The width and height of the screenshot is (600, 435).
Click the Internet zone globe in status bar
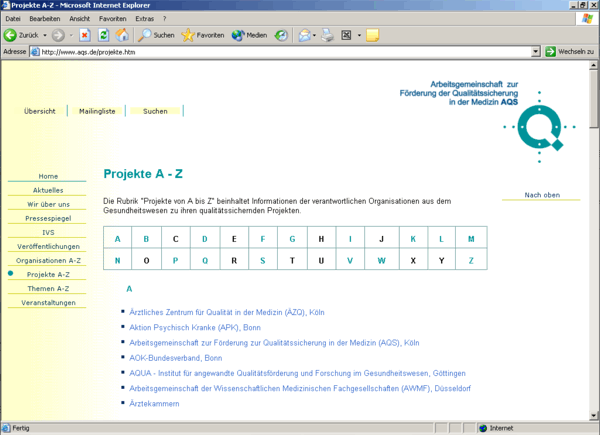[x=483, y=428]
